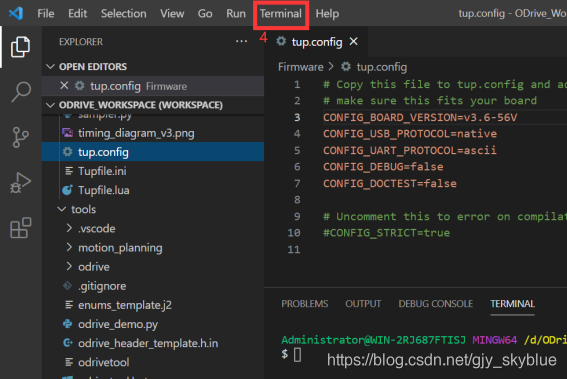Click line 6 CONFIG_DEBUG=false
Viewport: 567px width, 379px height.
pos(383,167)
